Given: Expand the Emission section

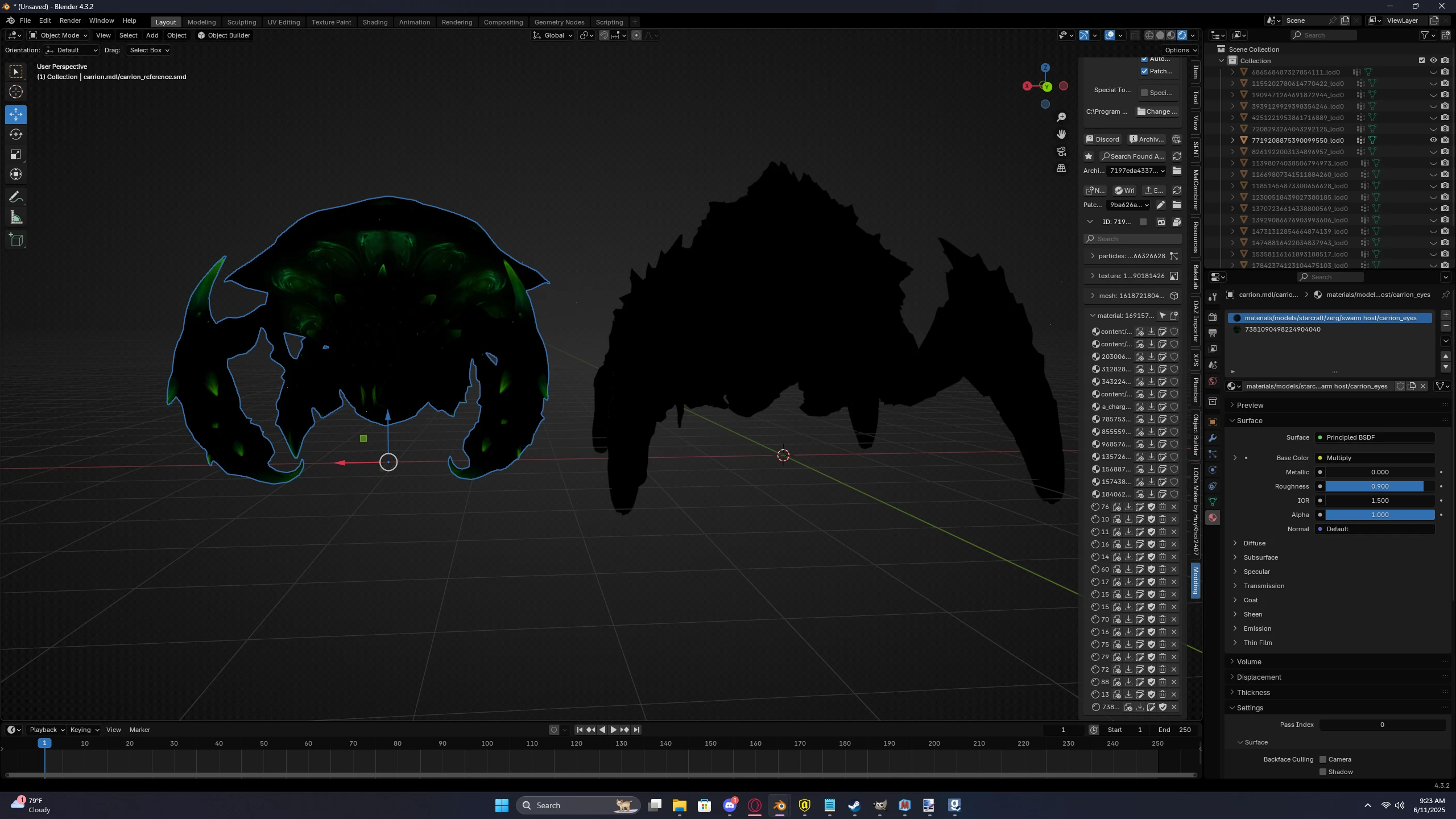Looking at the screenshot, I should [1256, 628].
